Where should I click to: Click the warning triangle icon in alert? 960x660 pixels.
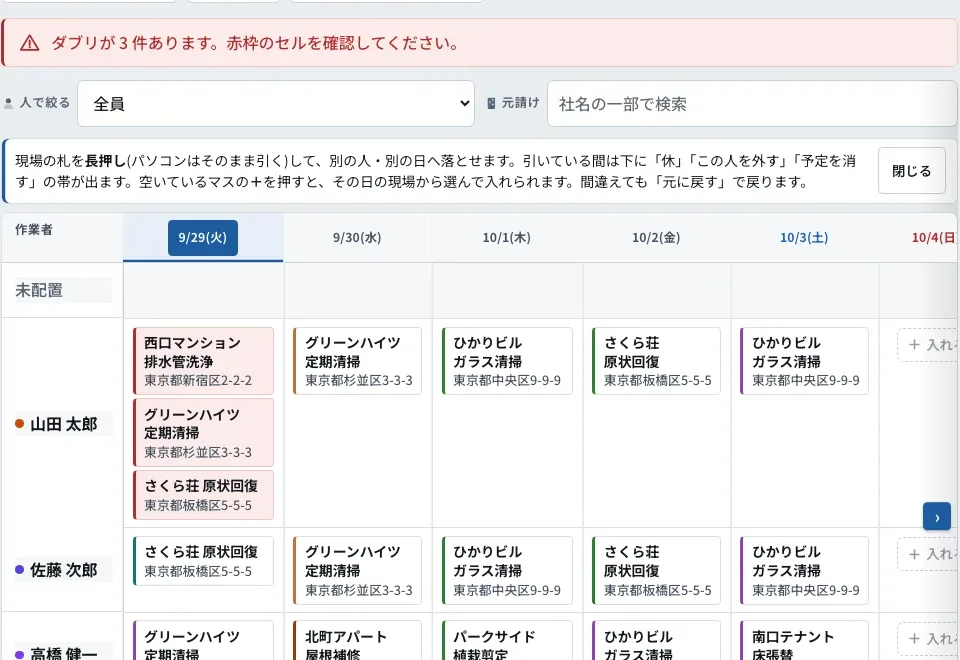pyautogui.click(x=29, y=43)
